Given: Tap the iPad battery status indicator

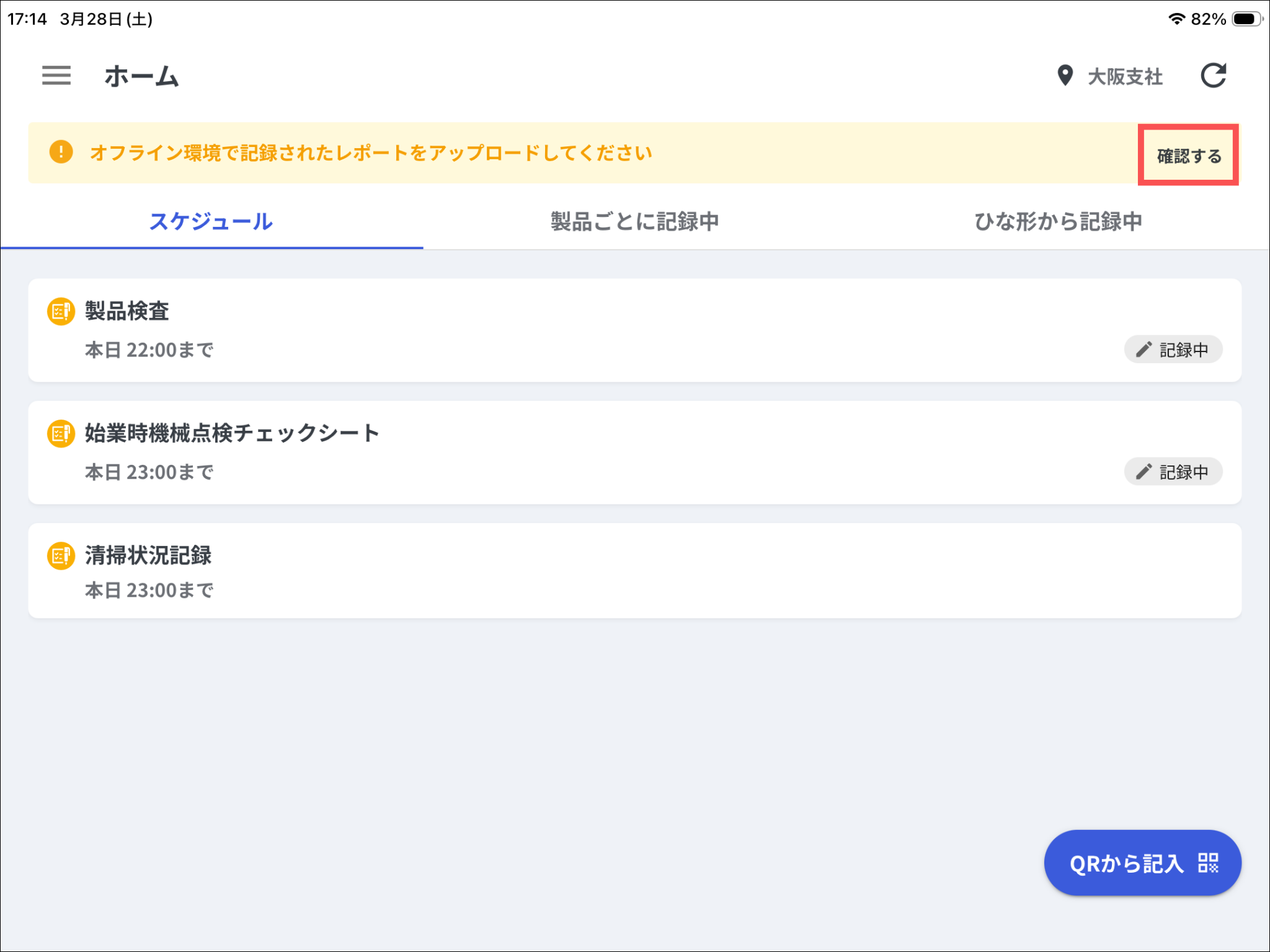Looking at the screenshot, I should tap(1246, 19).
